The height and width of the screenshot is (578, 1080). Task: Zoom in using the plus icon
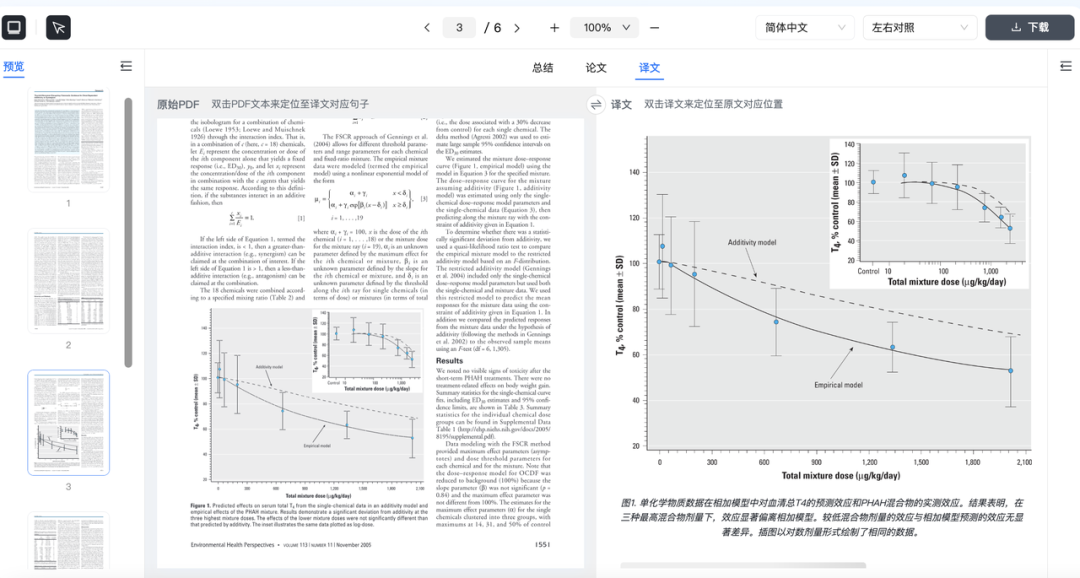pyautogui.click(x=554, y=28)
